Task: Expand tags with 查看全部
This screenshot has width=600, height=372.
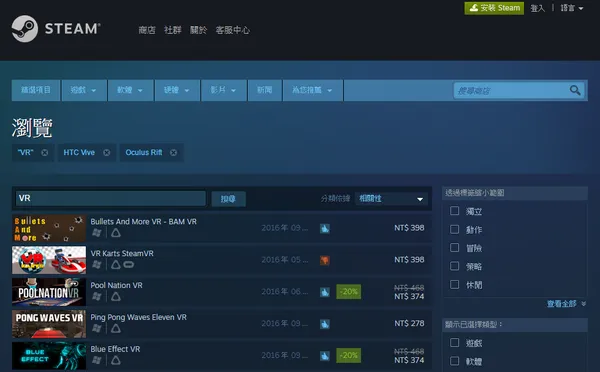Action: (566, 304)
